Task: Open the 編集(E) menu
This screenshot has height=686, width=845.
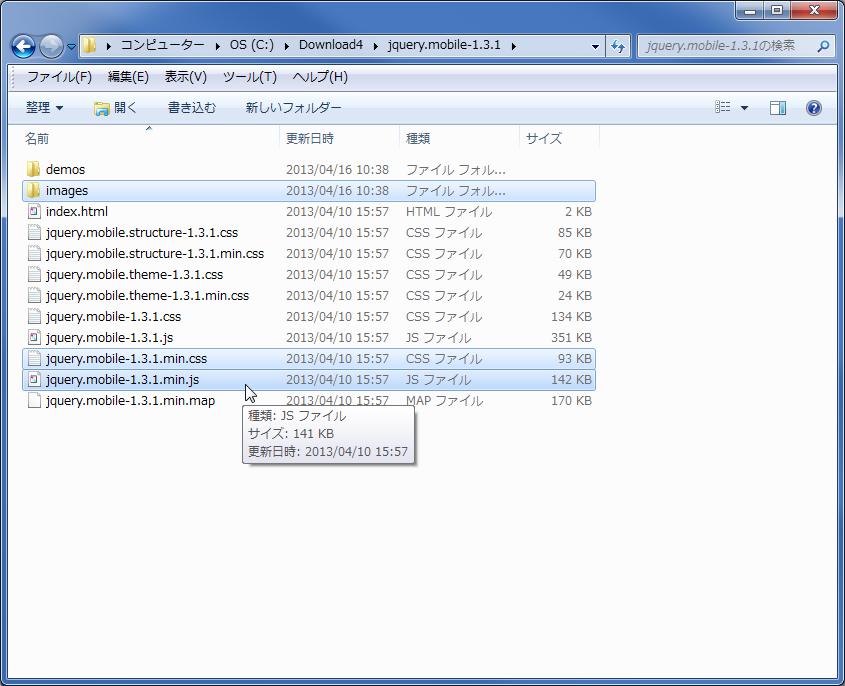Action: (128, 77)
